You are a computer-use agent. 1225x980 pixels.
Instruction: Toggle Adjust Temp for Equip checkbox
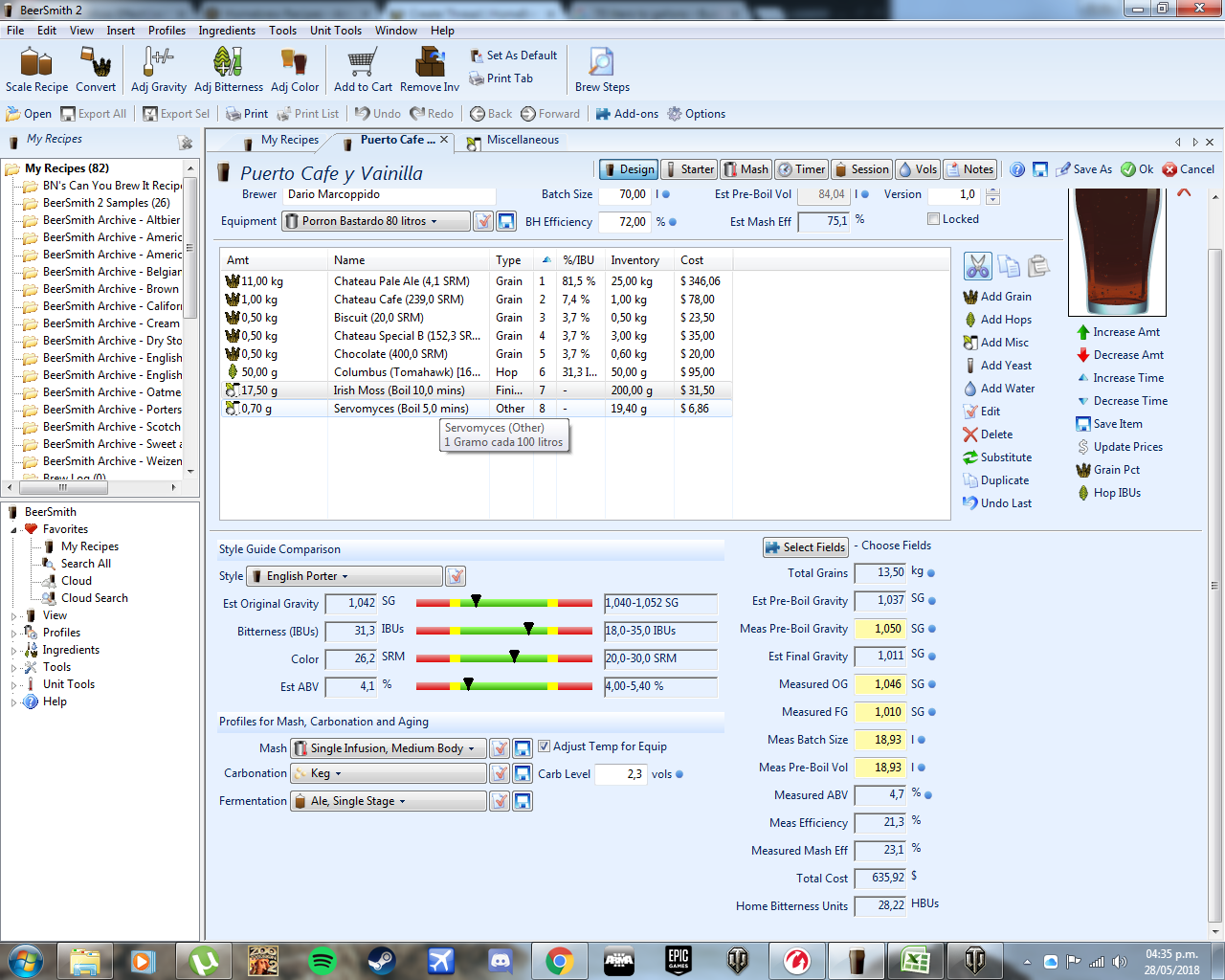544,746
